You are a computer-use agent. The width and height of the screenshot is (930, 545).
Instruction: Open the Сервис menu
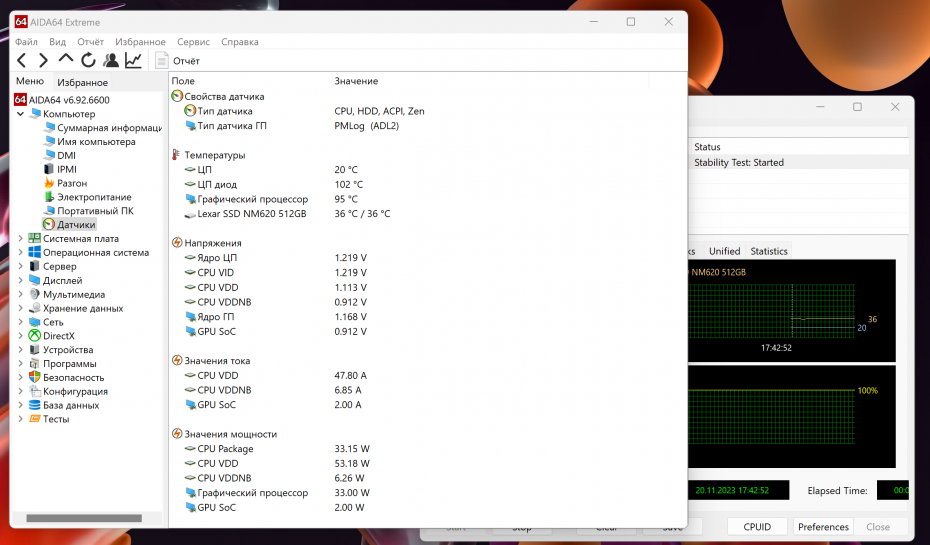pos(193,42)
